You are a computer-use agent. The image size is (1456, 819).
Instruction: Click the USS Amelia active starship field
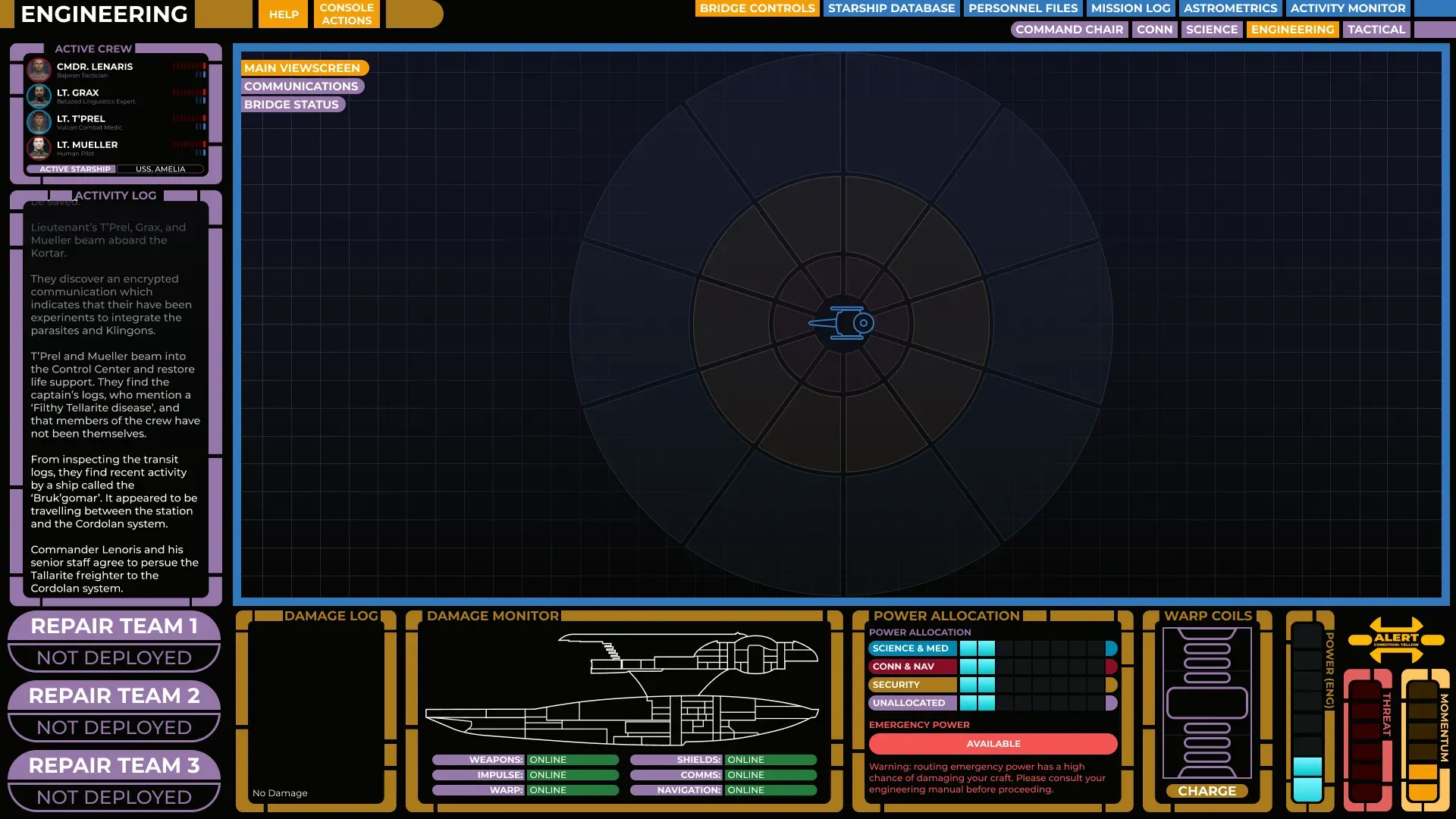tap(160, 169)
